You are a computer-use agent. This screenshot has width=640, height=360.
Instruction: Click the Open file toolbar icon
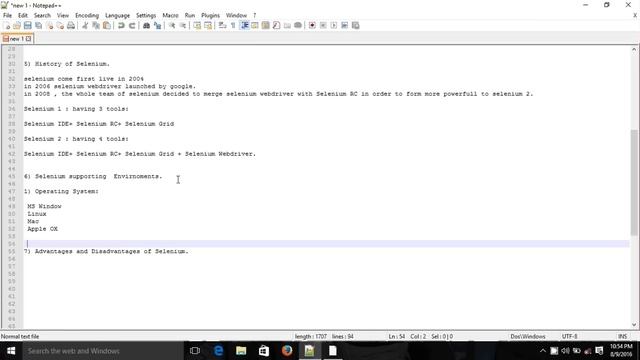[17, 26]
